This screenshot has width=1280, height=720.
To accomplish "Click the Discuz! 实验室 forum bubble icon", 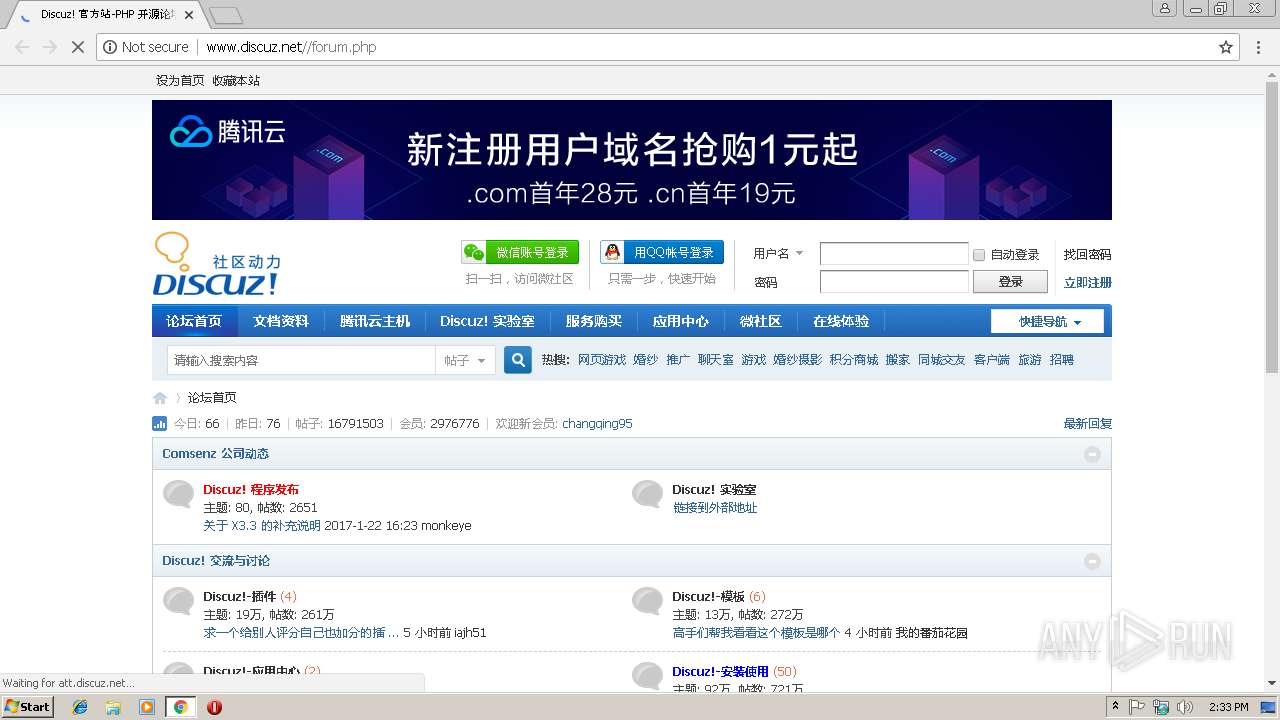I will (647, 495).
